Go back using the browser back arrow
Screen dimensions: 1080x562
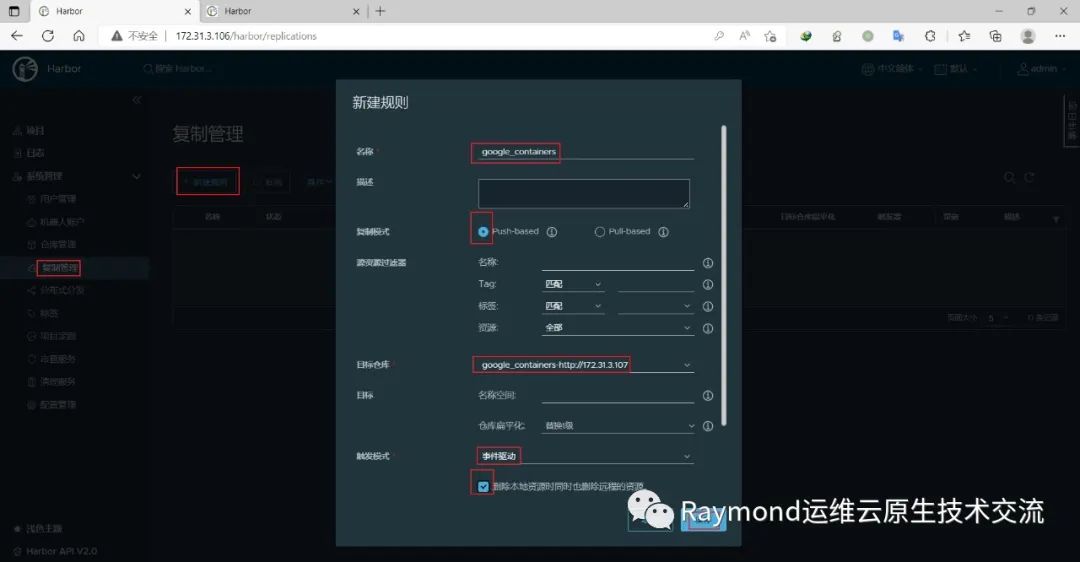17,36
